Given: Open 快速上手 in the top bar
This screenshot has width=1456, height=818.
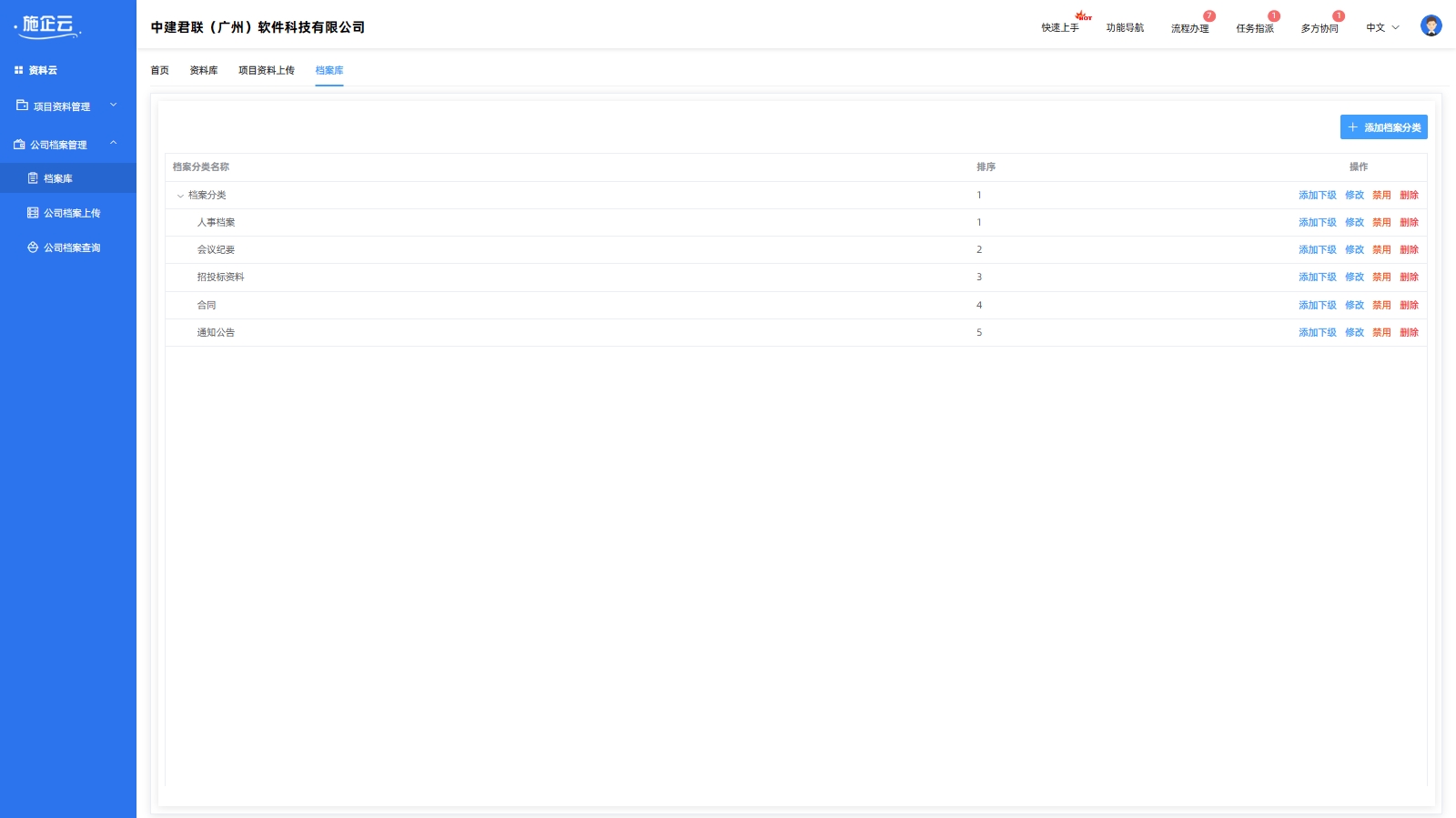Looking at the screenshot, I should [x=1060, y=28].
